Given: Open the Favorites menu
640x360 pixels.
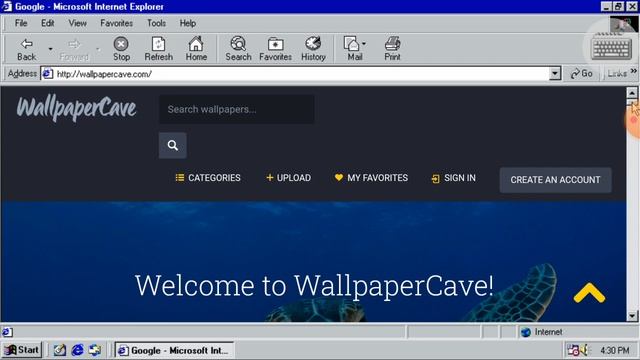Looking at the screenshot, I should [116, 23].
